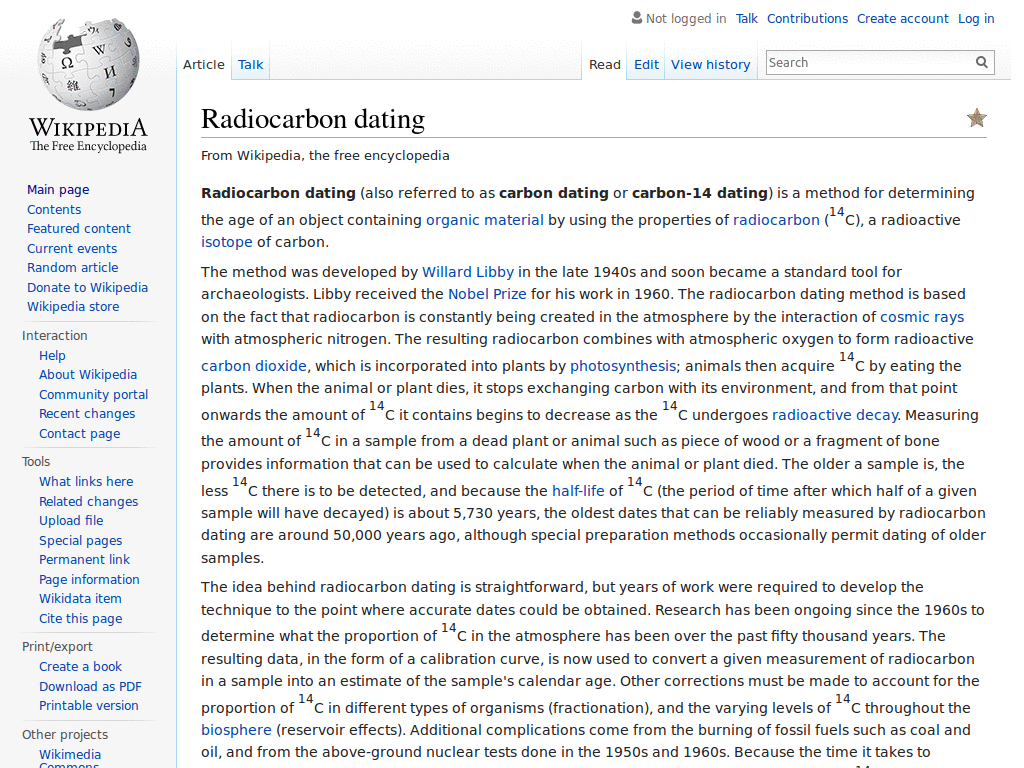Open the Contact page link

(80, 434)
